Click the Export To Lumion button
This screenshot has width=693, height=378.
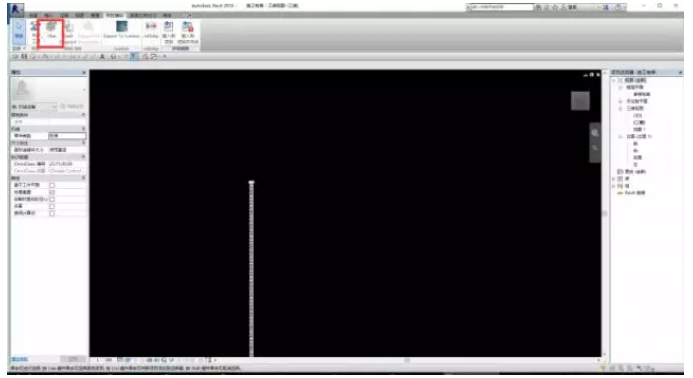coord(122,30)
